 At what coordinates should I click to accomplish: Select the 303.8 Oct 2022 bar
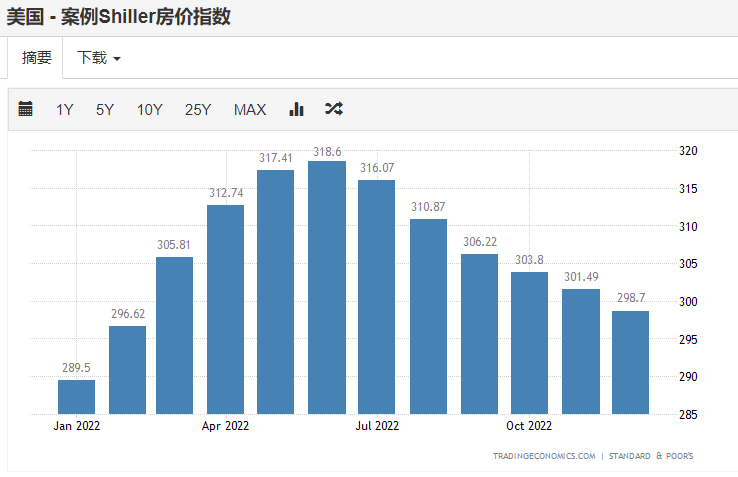(529, 342)
